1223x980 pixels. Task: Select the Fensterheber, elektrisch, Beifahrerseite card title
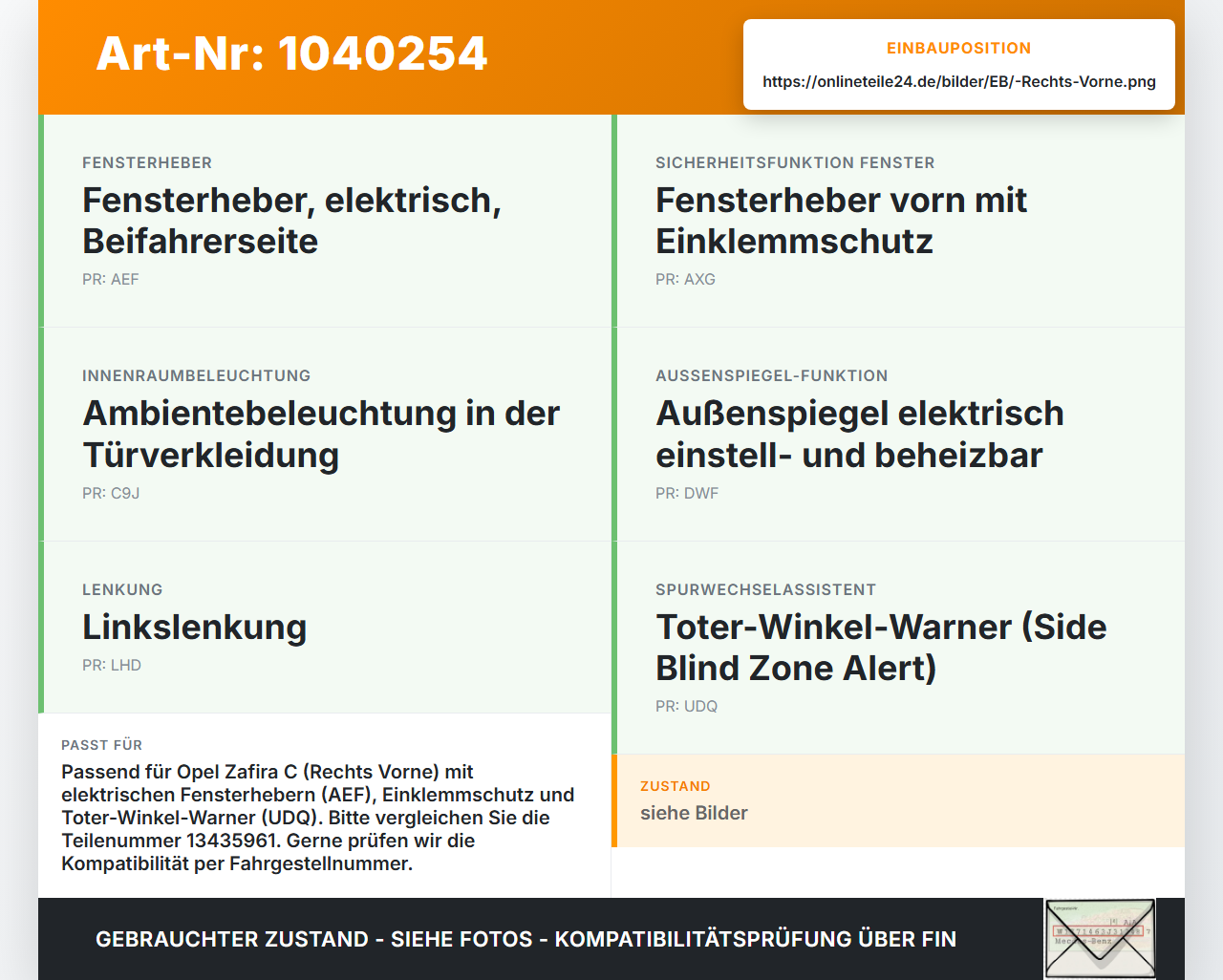291,221
